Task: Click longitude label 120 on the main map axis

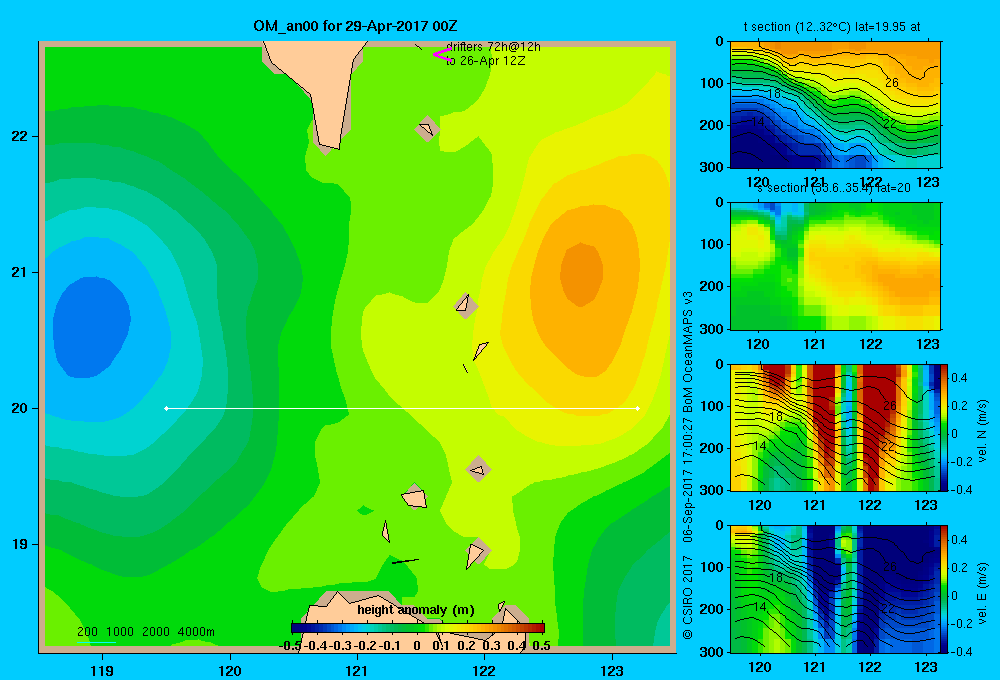Action: pos(230,670)
